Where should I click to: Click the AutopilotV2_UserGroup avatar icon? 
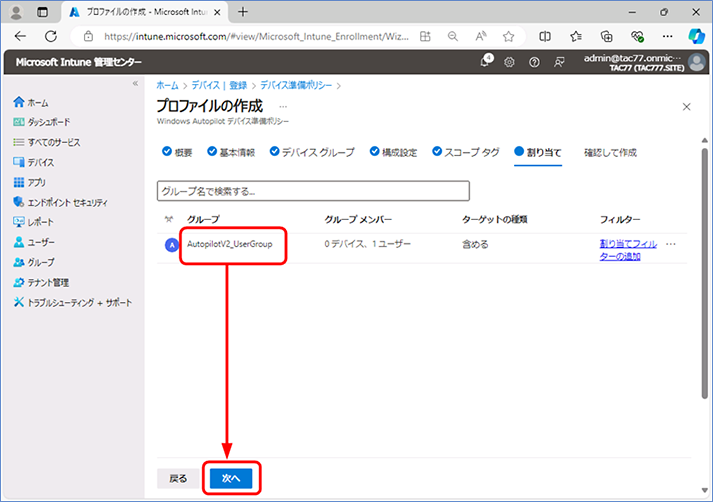coord(172,245)
